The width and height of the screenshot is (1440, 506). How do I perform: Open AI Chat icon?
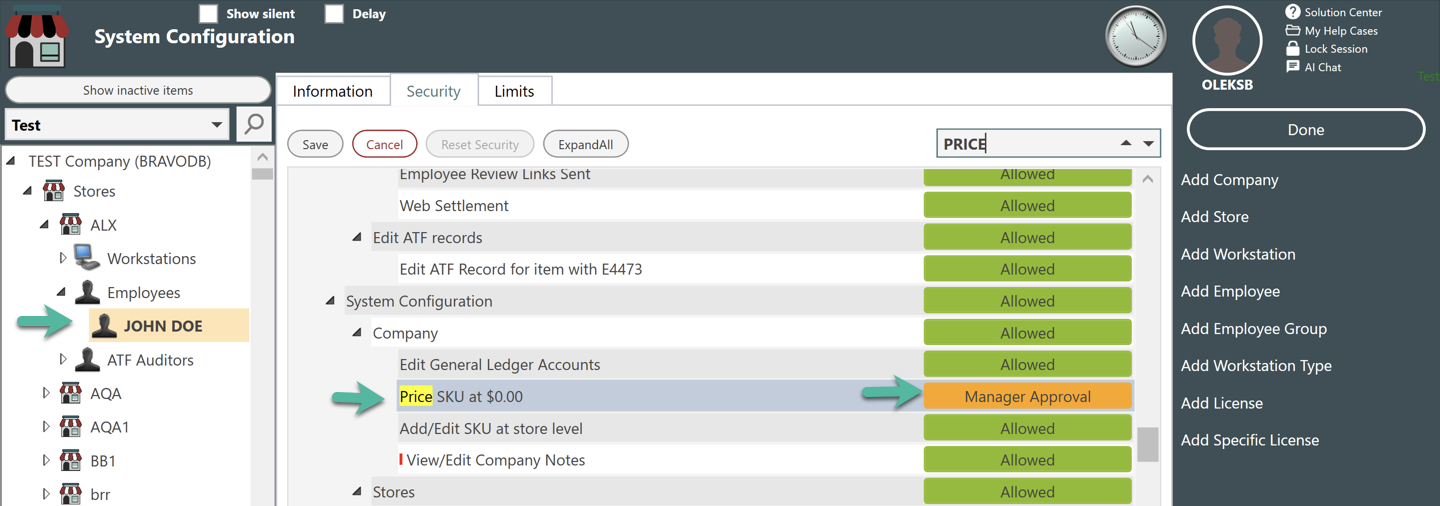(x=1293, y=67)
